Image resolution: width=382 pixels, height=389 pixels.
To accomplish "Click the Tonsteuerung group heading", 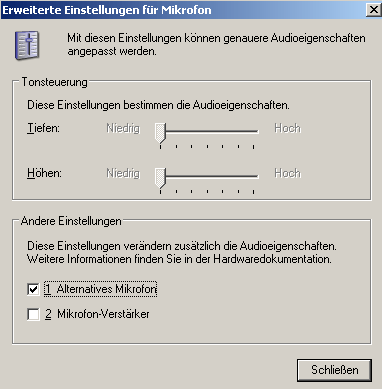I will tap(55, 82).
